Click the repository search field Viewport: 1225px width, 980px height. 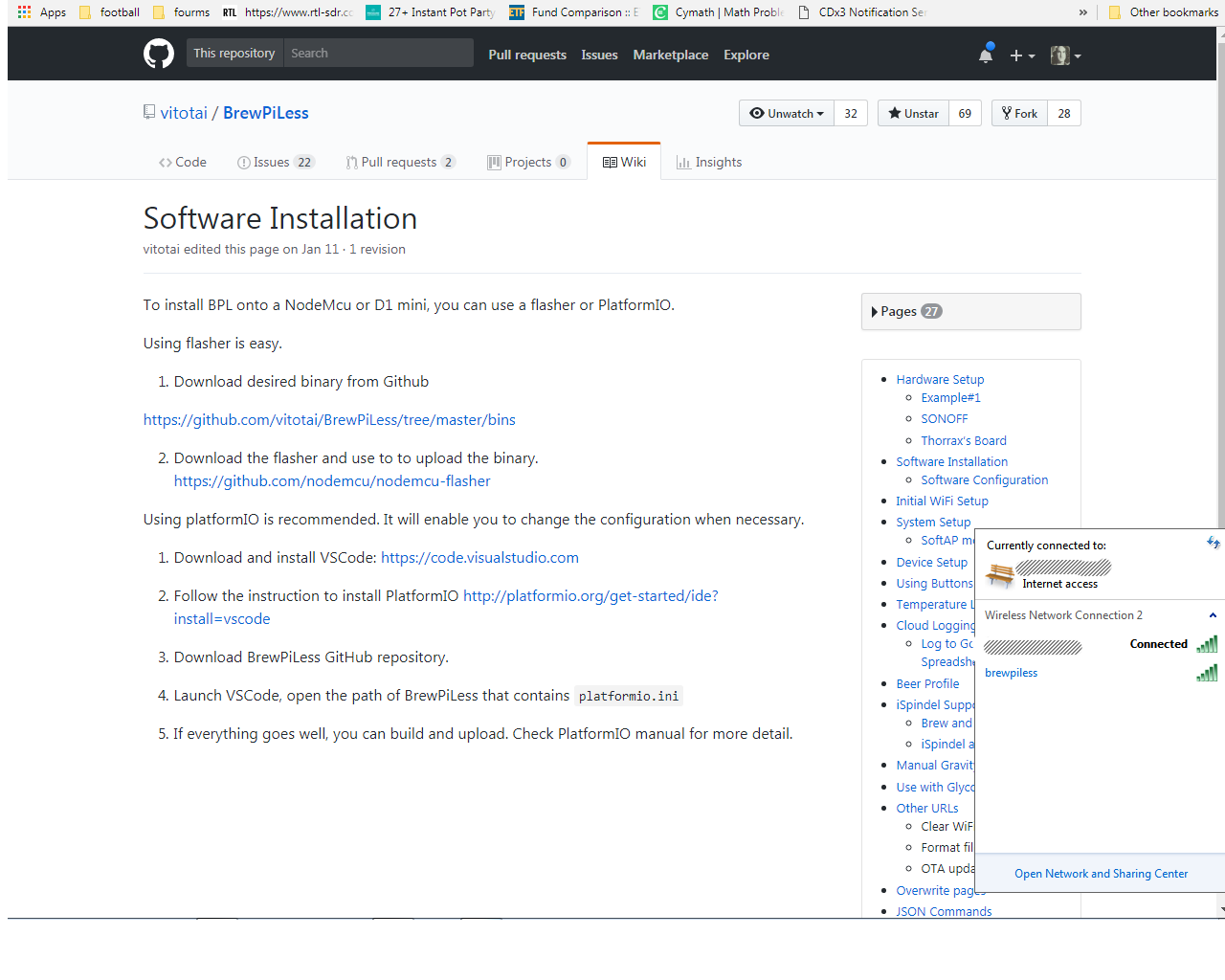(378, 53)
